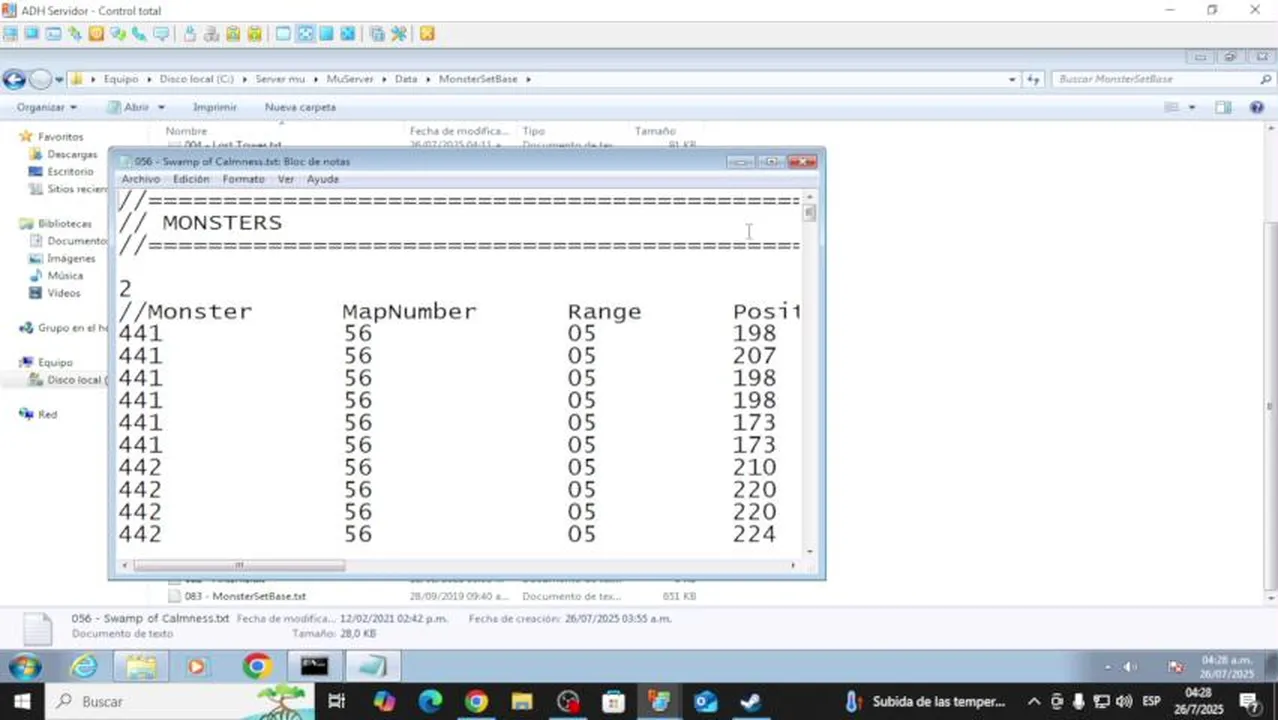Viewport: 1278px width, 720px height.
Task: Go to MuServer in the breadcrumb
Action: (350, 79)
